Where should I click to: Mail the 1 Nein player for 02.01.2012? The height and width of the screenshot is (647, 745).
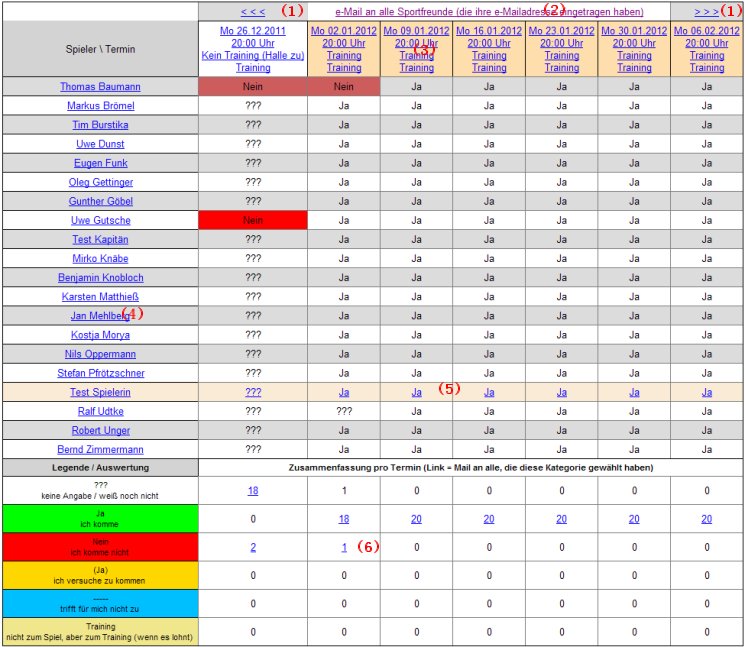pos(344,547)
